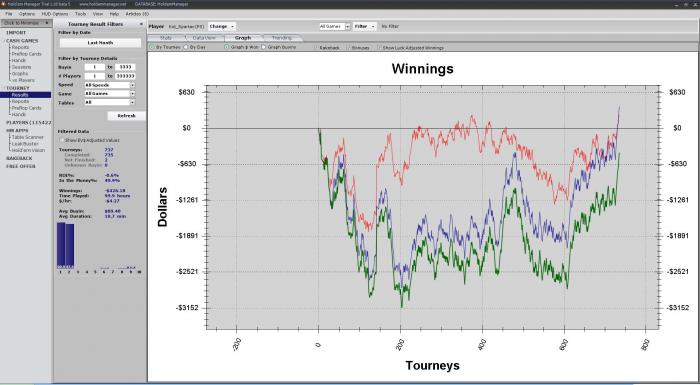Open the FREE OFFER section
The height and width of the screenshot is (385, 700).
(21, 166)
